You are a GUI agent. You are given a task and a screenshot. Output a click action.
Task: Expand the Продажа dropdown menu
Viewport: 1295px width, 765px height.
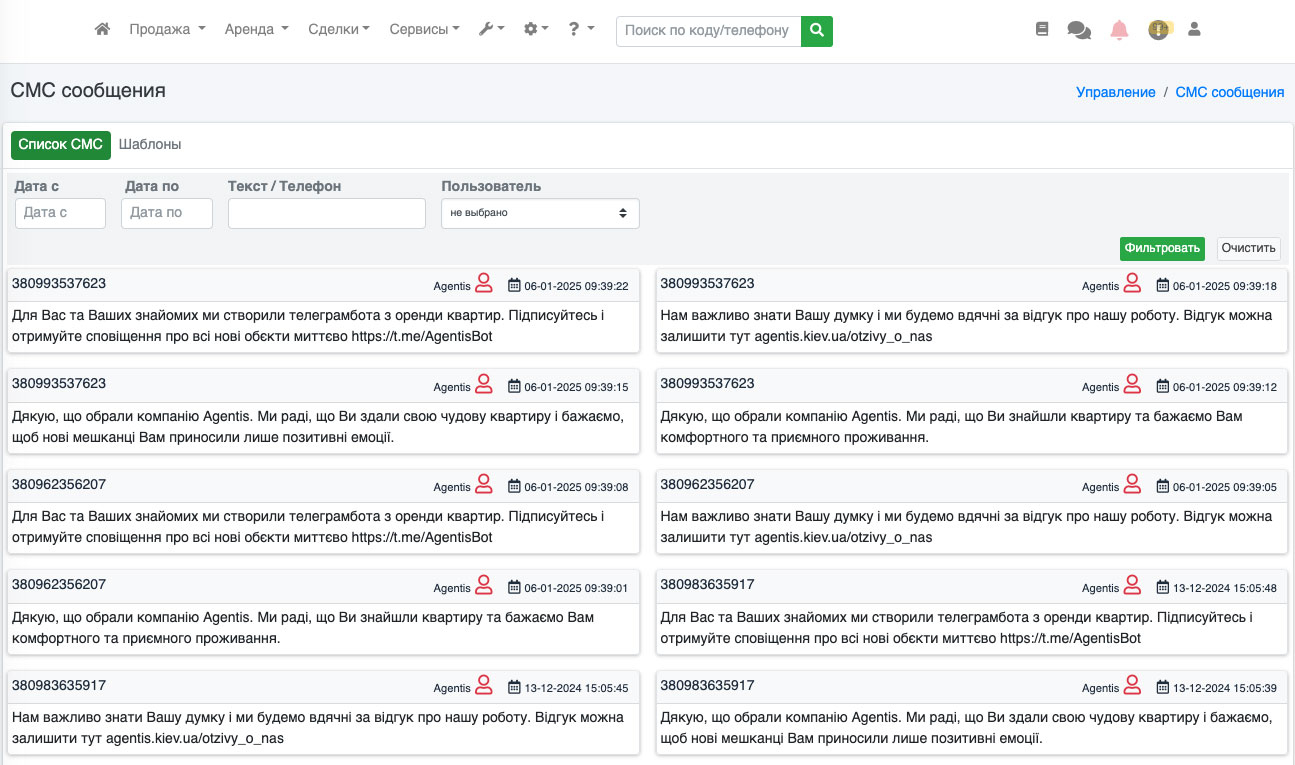pyautogui.click(x=167, y=30)
